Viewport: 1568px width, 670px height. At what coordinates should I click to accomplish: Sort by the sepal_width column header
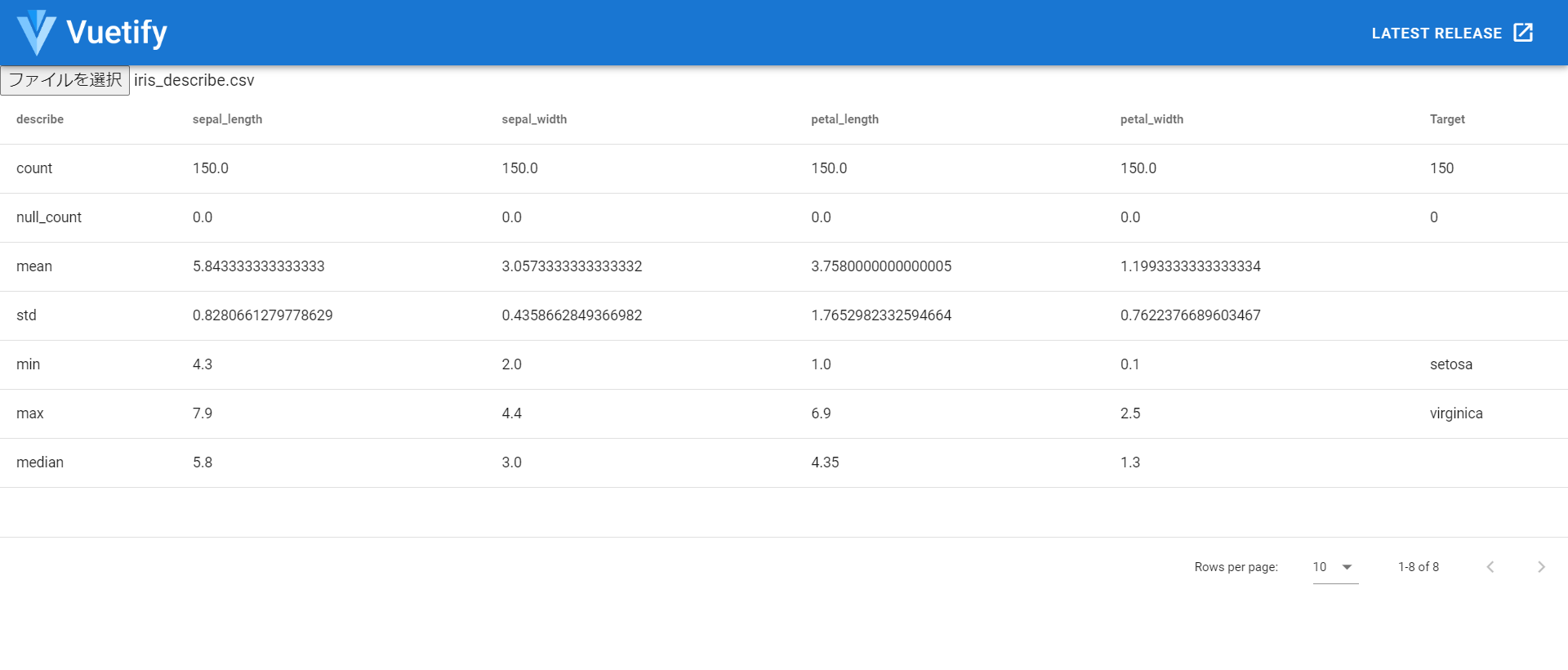(534, 119)
